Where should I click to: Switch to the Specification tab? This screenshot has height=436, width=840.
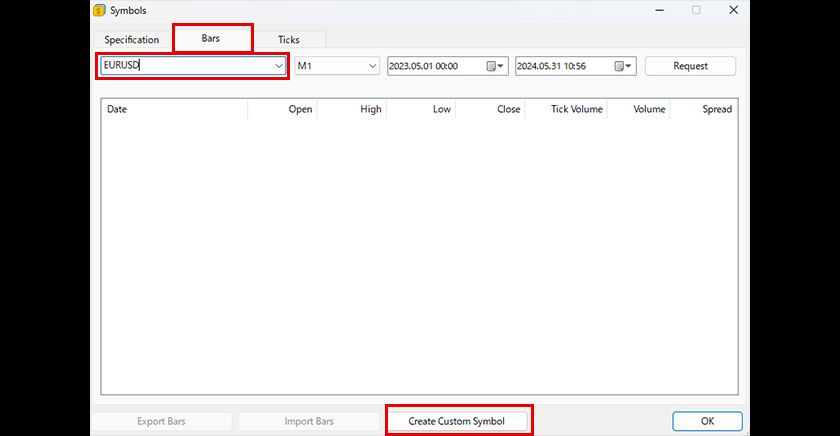(132, 40)
